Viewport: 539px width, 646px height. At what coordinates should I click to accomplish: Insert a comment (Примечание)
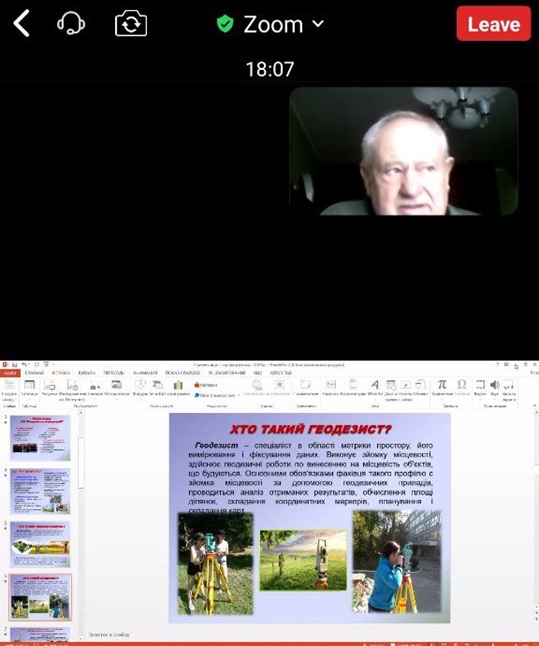pyautogui.click(x=305, y=388)
